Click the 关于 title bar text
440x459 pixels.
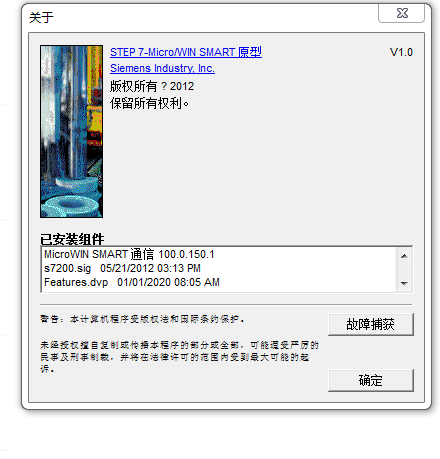tap(41, 18)
